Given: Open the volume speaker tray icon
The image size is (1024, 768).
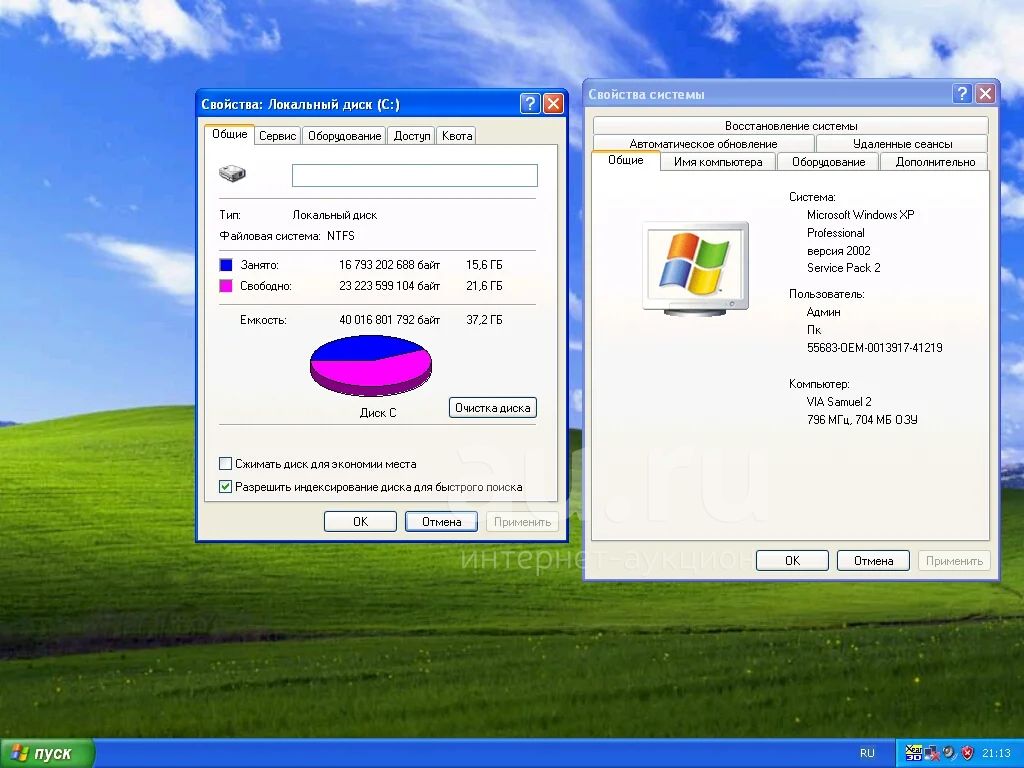Looking at the screenshot, I should pyautogui.click(x=949, y=753).
